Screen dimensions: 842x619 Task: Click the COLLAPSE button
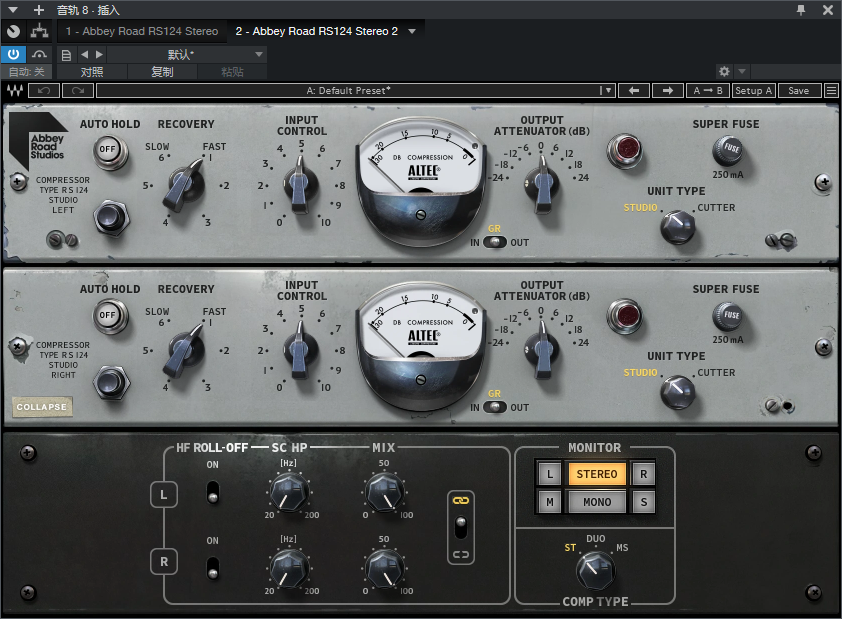(42, 407)
